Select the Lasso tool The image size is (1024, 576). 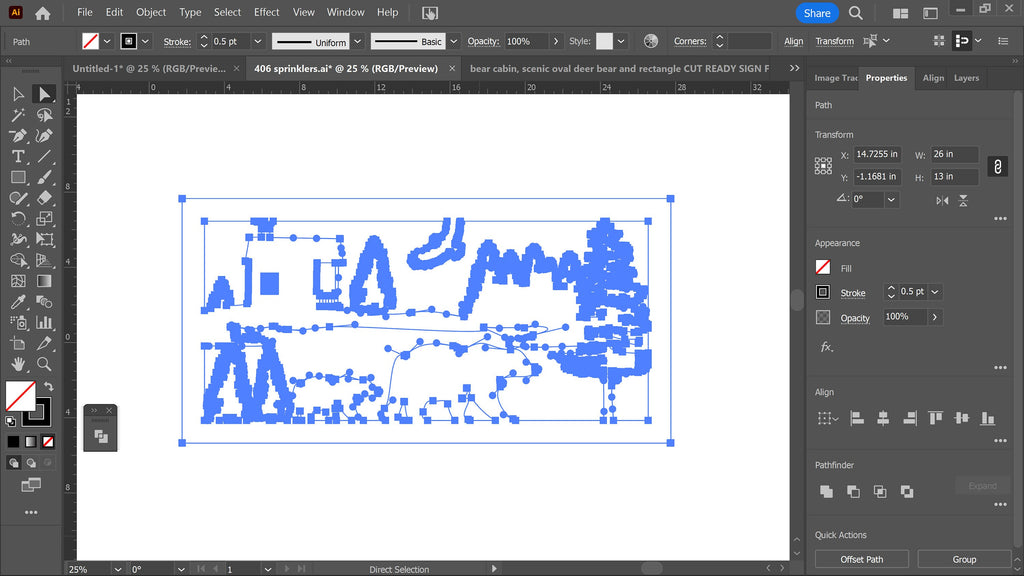[x=44, y=116]
